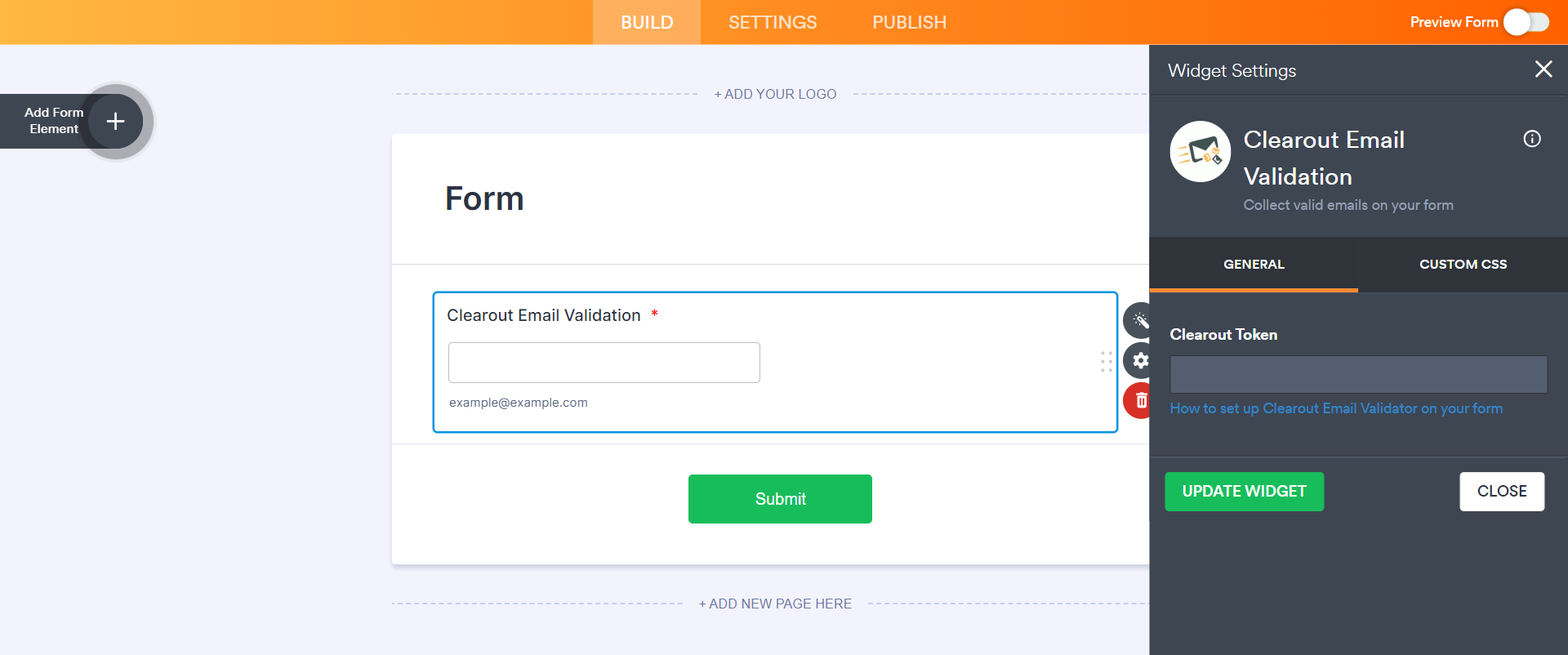Focus the Clearout Token input field
This screenshot has height=655, width=1568.
(x=1358, y=375)
